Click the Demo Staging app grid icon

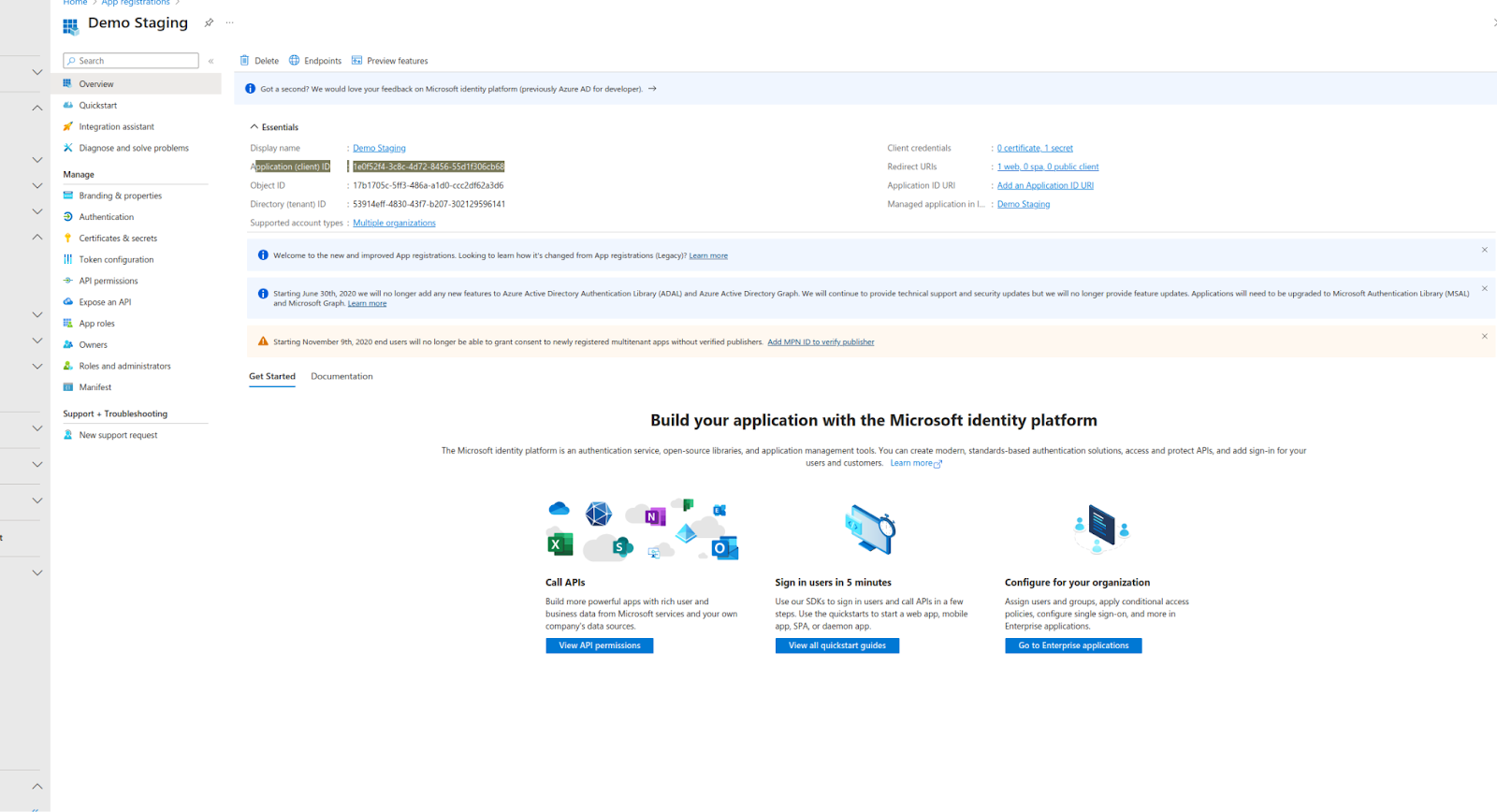[x=70, y=25]
